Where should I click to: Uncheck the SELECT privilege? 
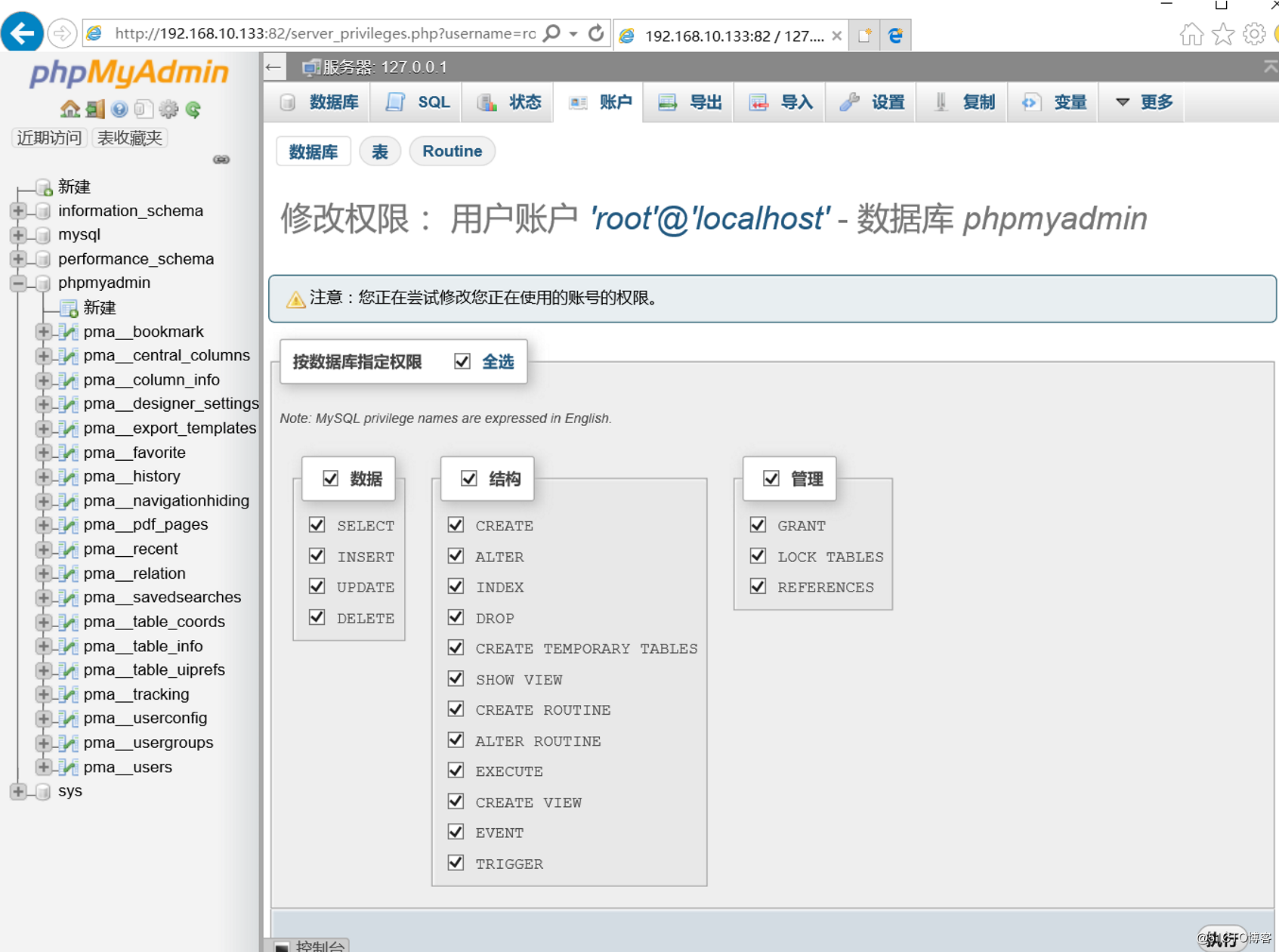click(317, 524)
